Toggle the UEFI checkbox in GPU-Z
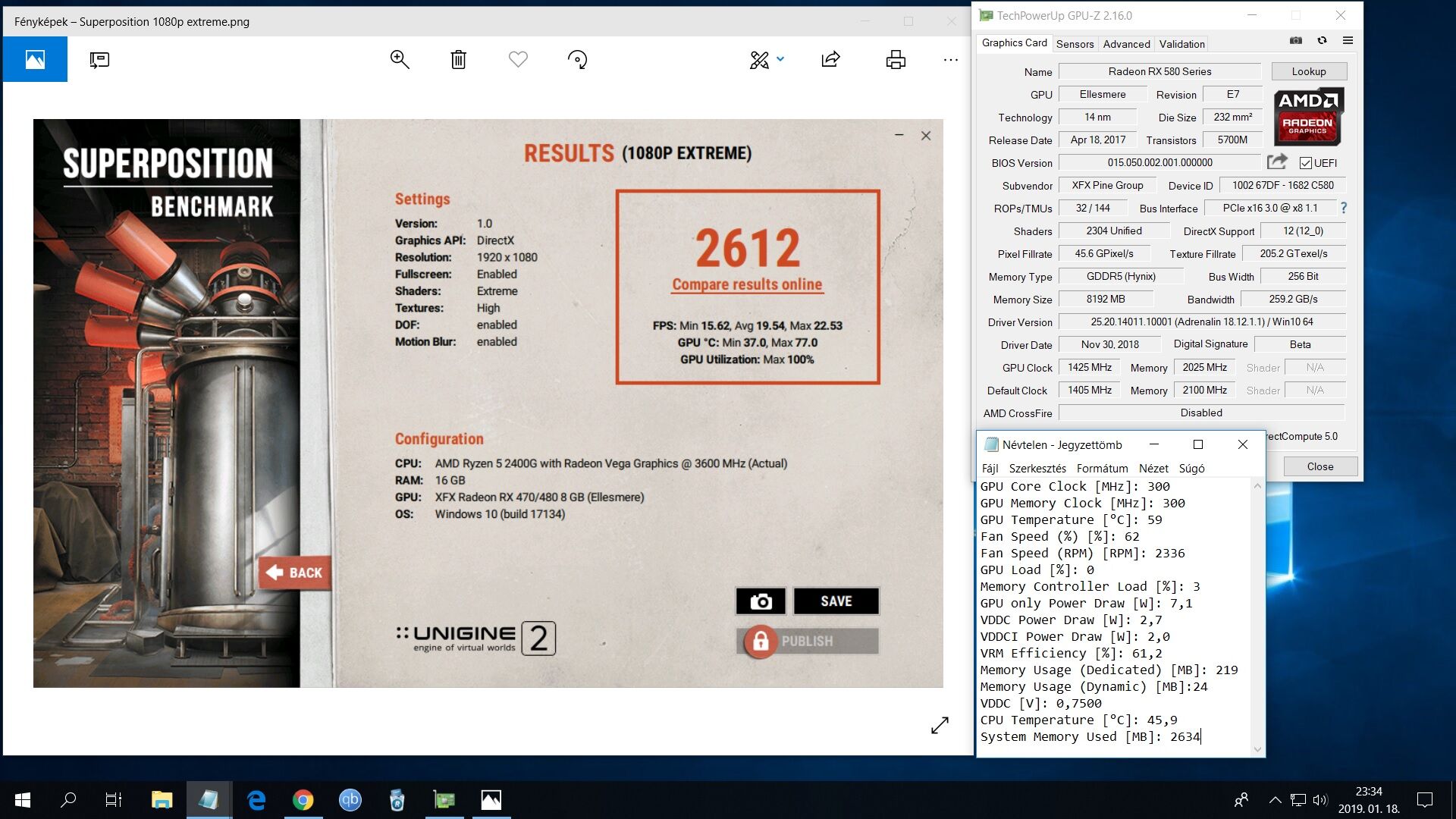Viewport: 1456px width, 819px height. tap(1306, 163)
